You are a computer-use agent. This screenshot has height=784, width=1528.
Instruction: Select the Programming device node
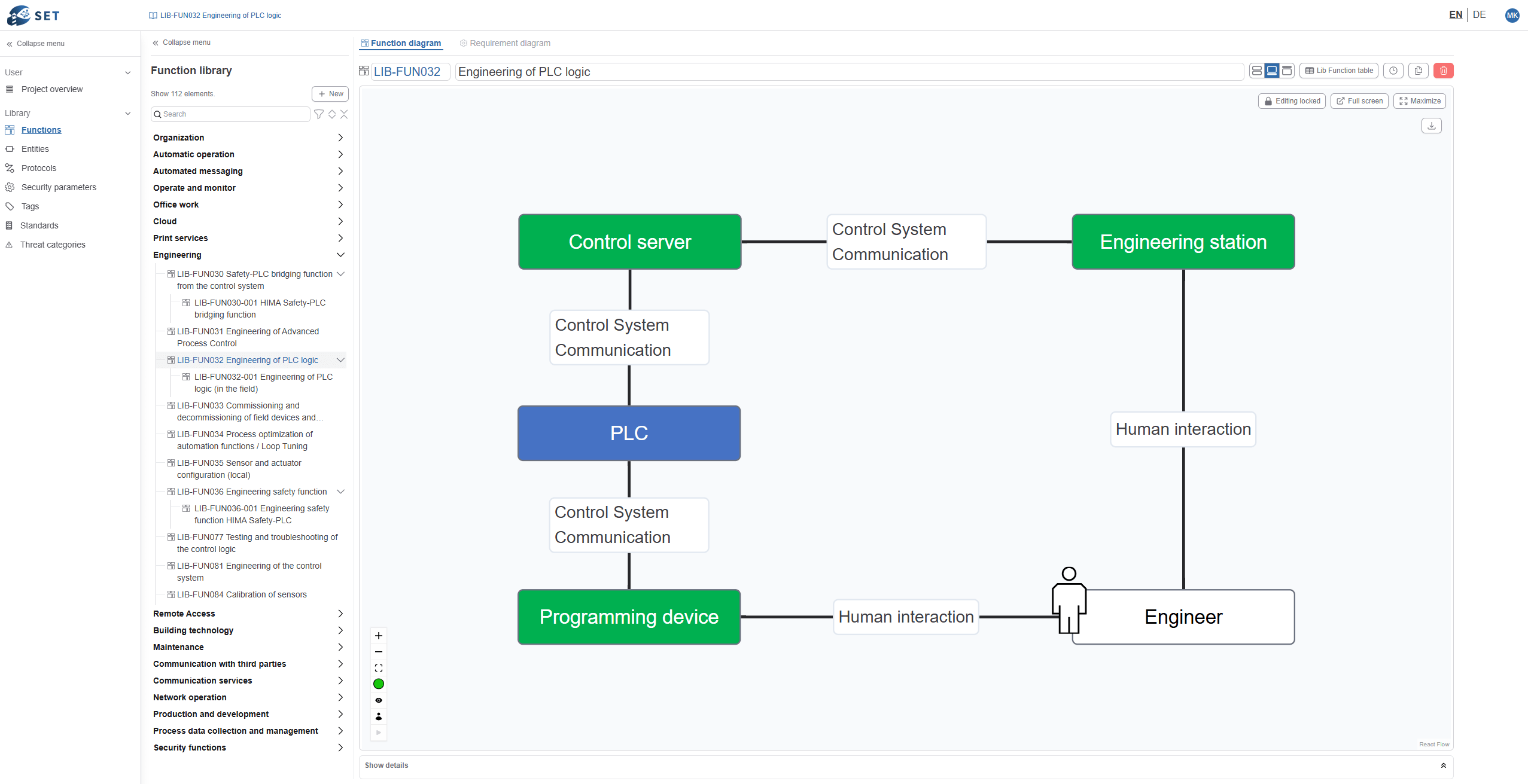click(629, 617)
